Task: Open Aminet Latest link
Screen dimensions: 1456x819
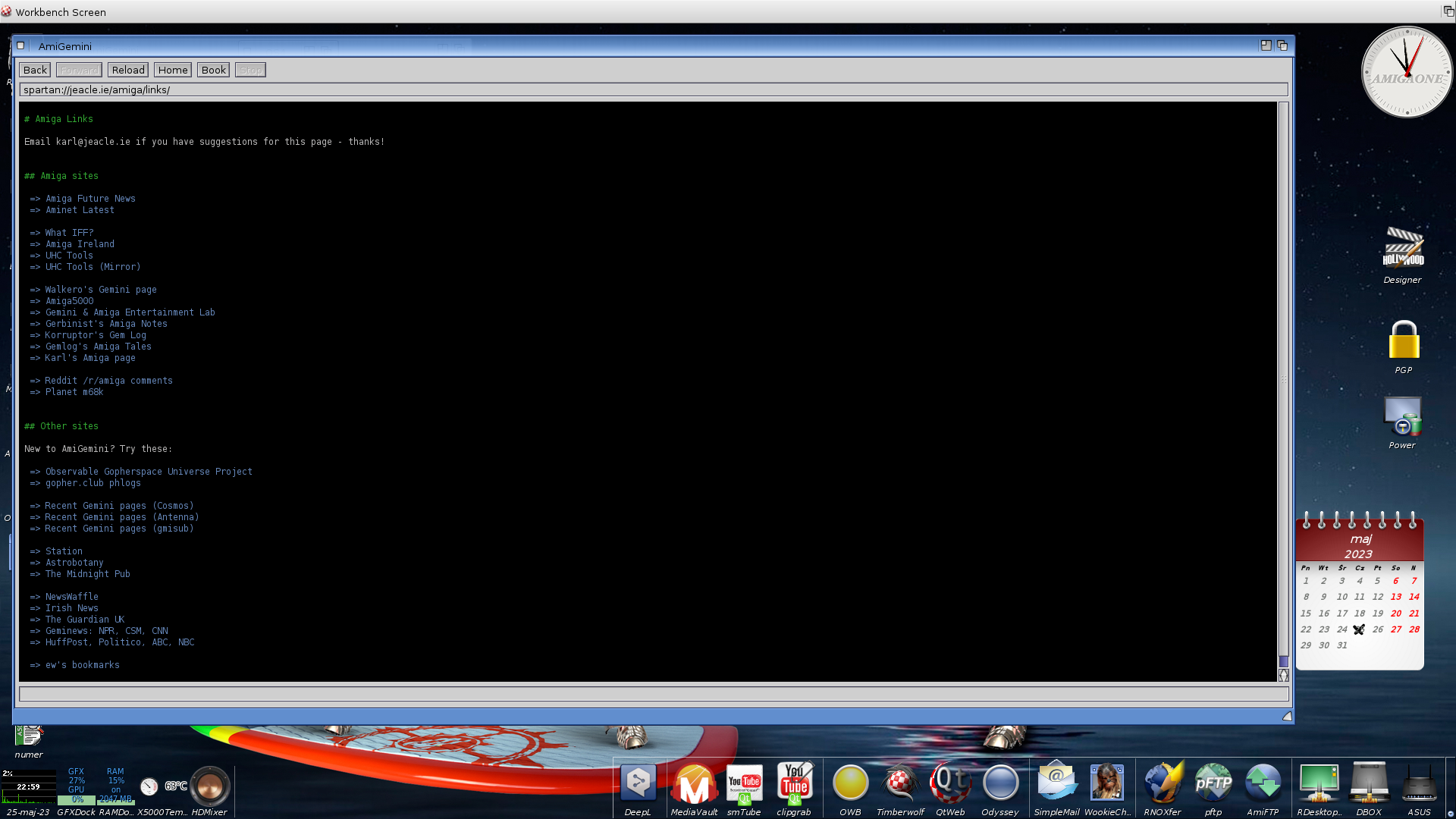Action: coord(80,210)
